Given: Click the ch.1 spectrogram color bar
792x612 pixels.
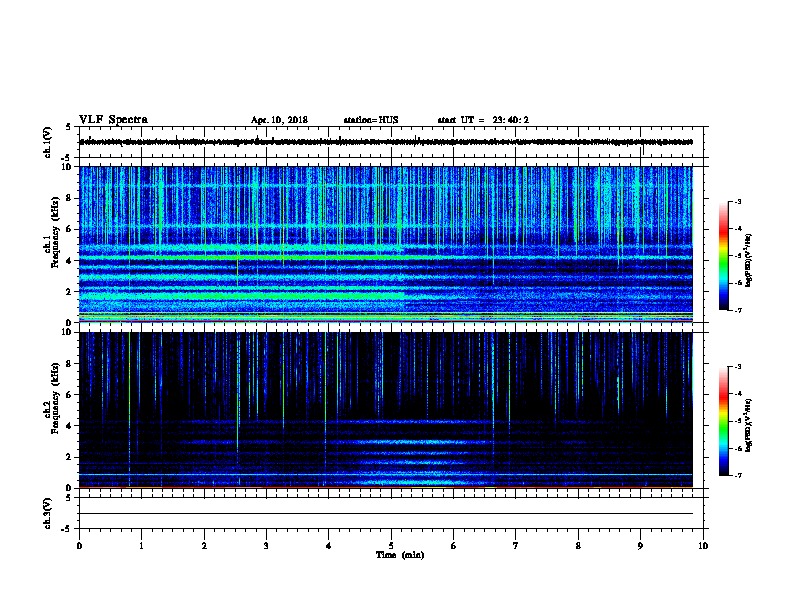Looking at the screenshot, I should pos(723,256).
